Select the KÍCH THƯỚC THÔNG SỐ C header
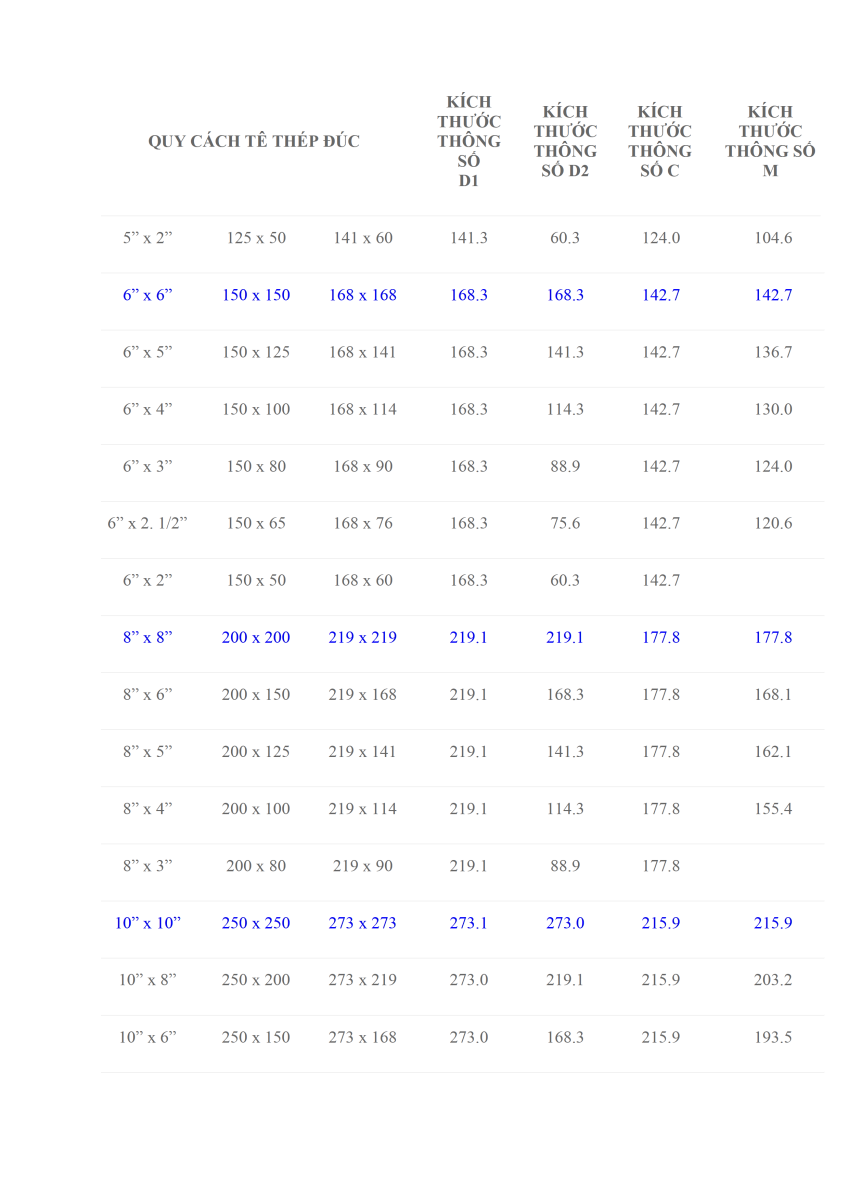 [x=660, y=141]
